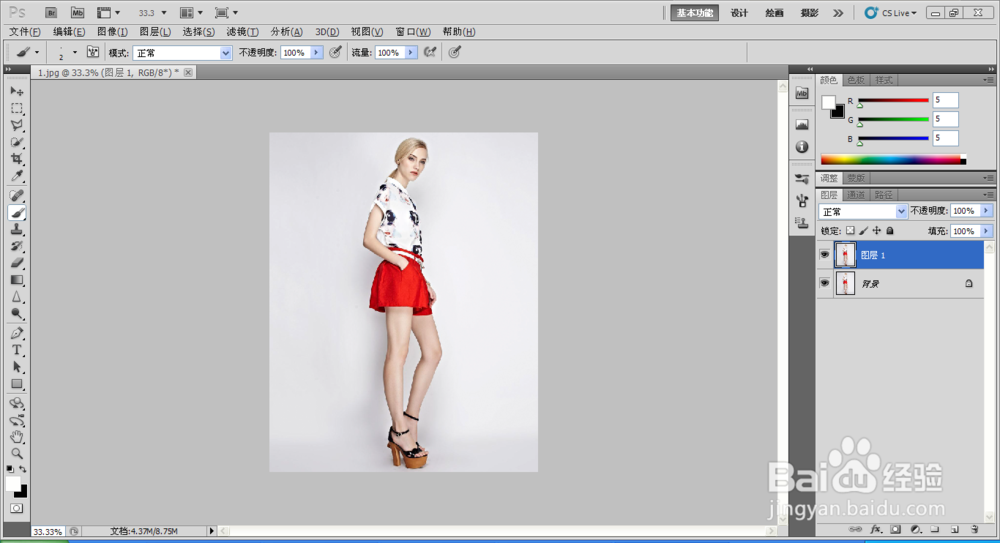Image resolution: width=1000 pixels, height=543 pixels.
Task: Select the Eyedropper tool
Action: tap(17, 175)
